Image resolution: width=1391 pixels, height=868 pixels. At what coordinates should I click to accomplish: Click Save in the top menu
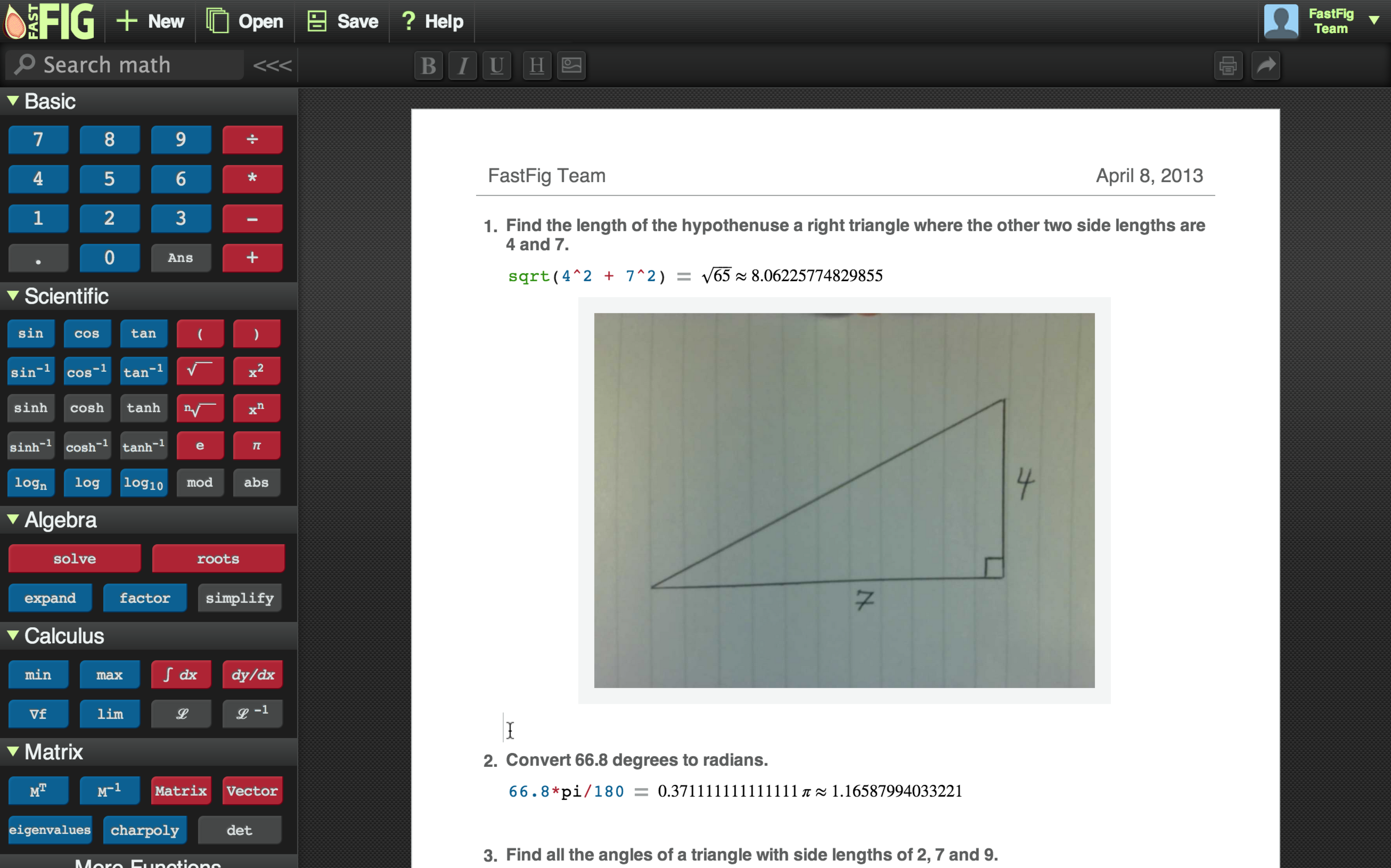343,22
